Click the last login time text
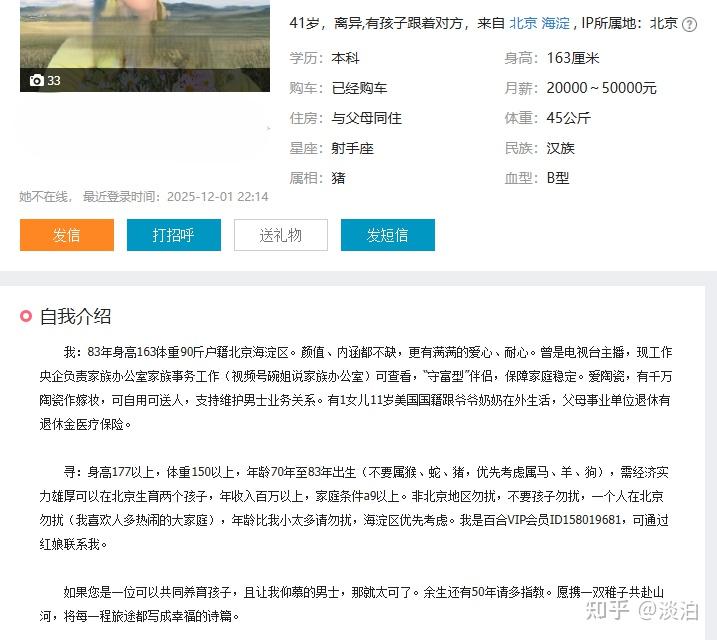This screenshot has height=640, width=717. click(176, 197)
